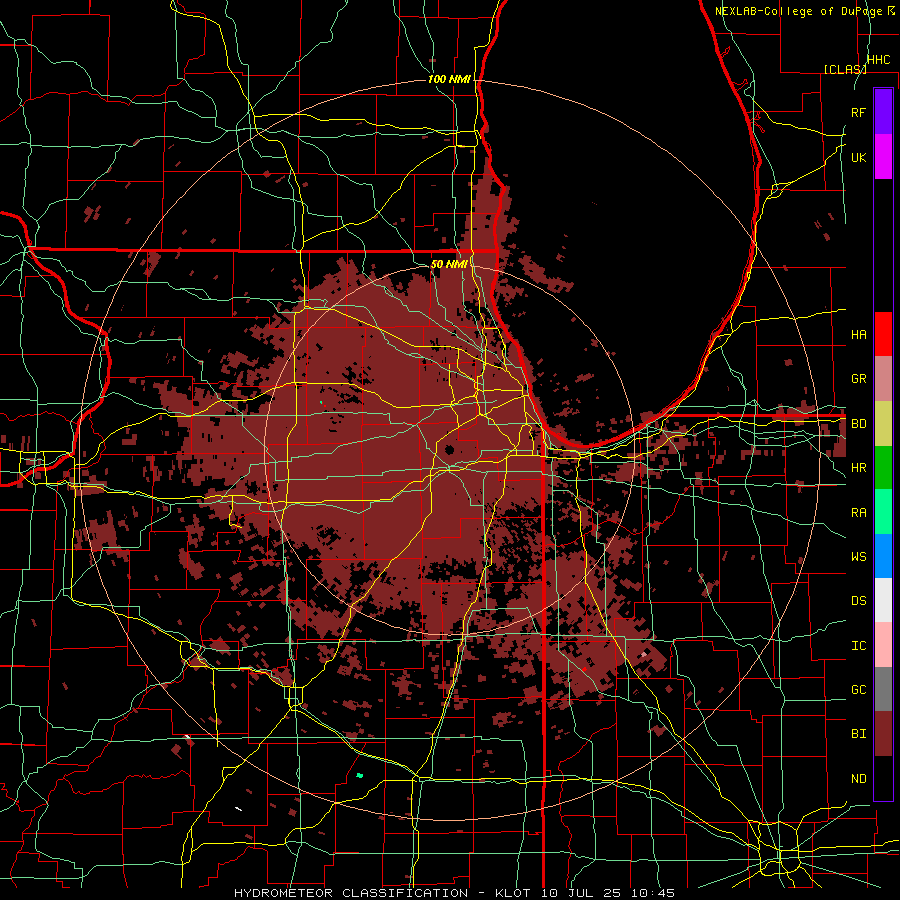Click the HR green legend swatch

click(x=883, y=468)
